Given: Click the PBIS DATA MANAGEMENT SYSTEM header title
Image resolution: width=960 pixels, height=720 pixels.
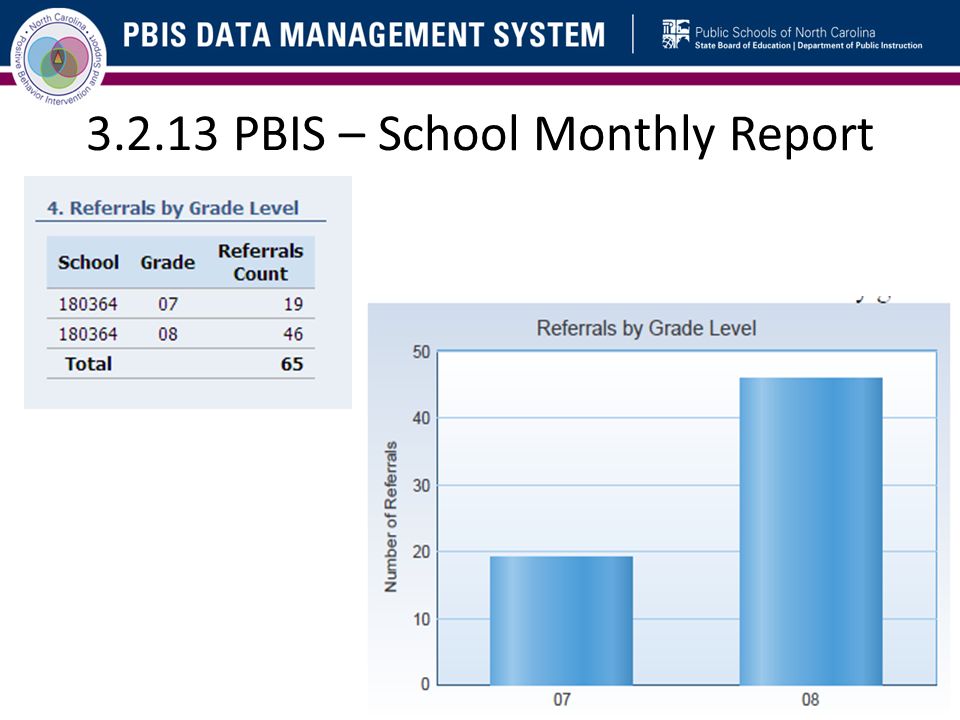Looking at the screenshot, I should tap(364, 34).
